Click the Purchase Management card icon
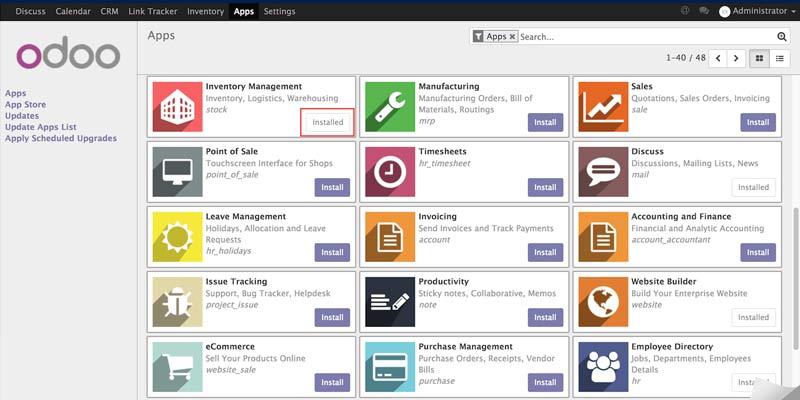This screenshot has height=400, width=800. pyautogui.click(x=390, y=367)
